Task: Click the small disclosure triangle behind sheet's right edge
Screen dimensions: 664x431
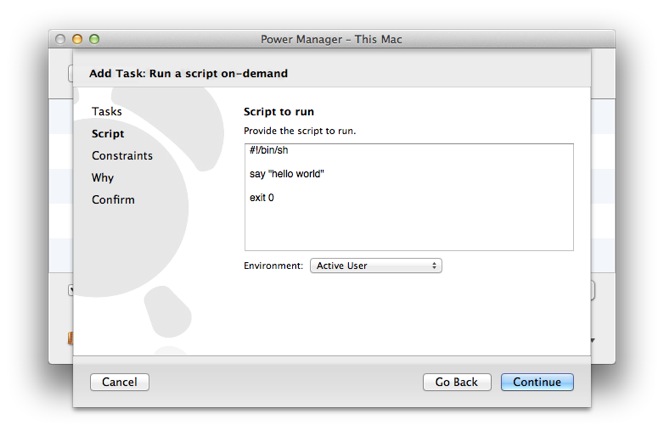Action: [x=593, y=340]
